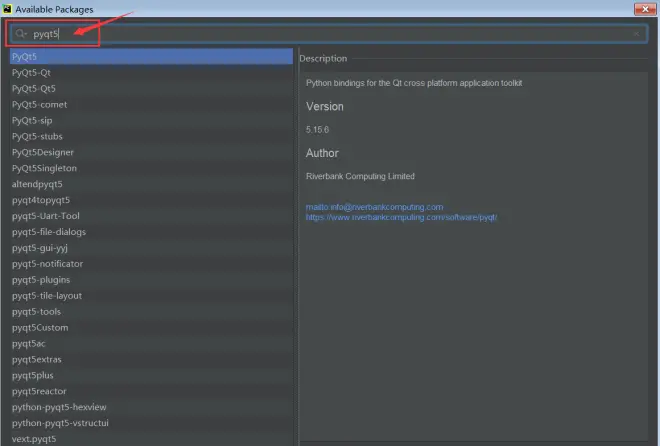Click the version number 5.15.6

click(317, 130)
